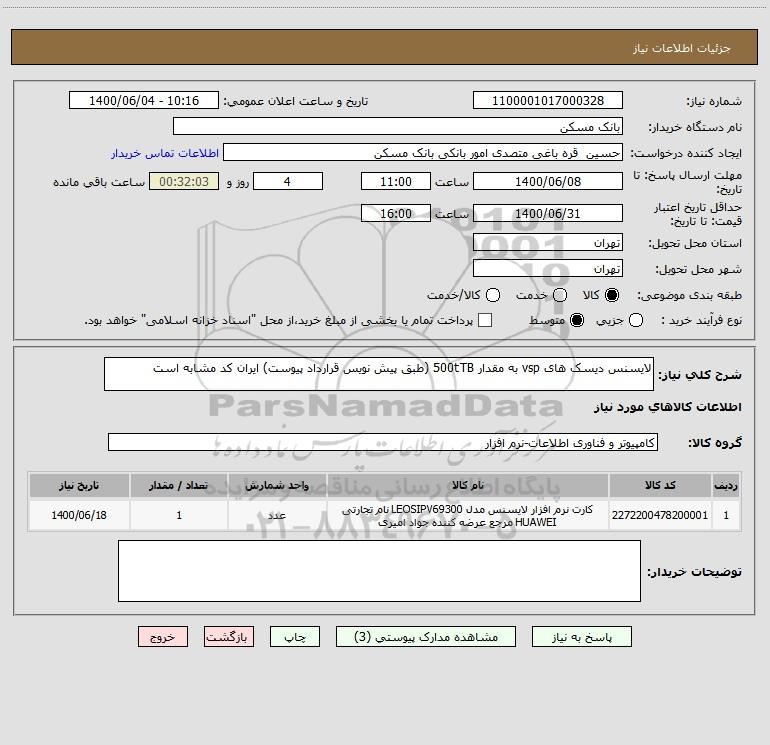
Task: Click the استان محل تحویل field تهران
Action: [x=548, y=243]
